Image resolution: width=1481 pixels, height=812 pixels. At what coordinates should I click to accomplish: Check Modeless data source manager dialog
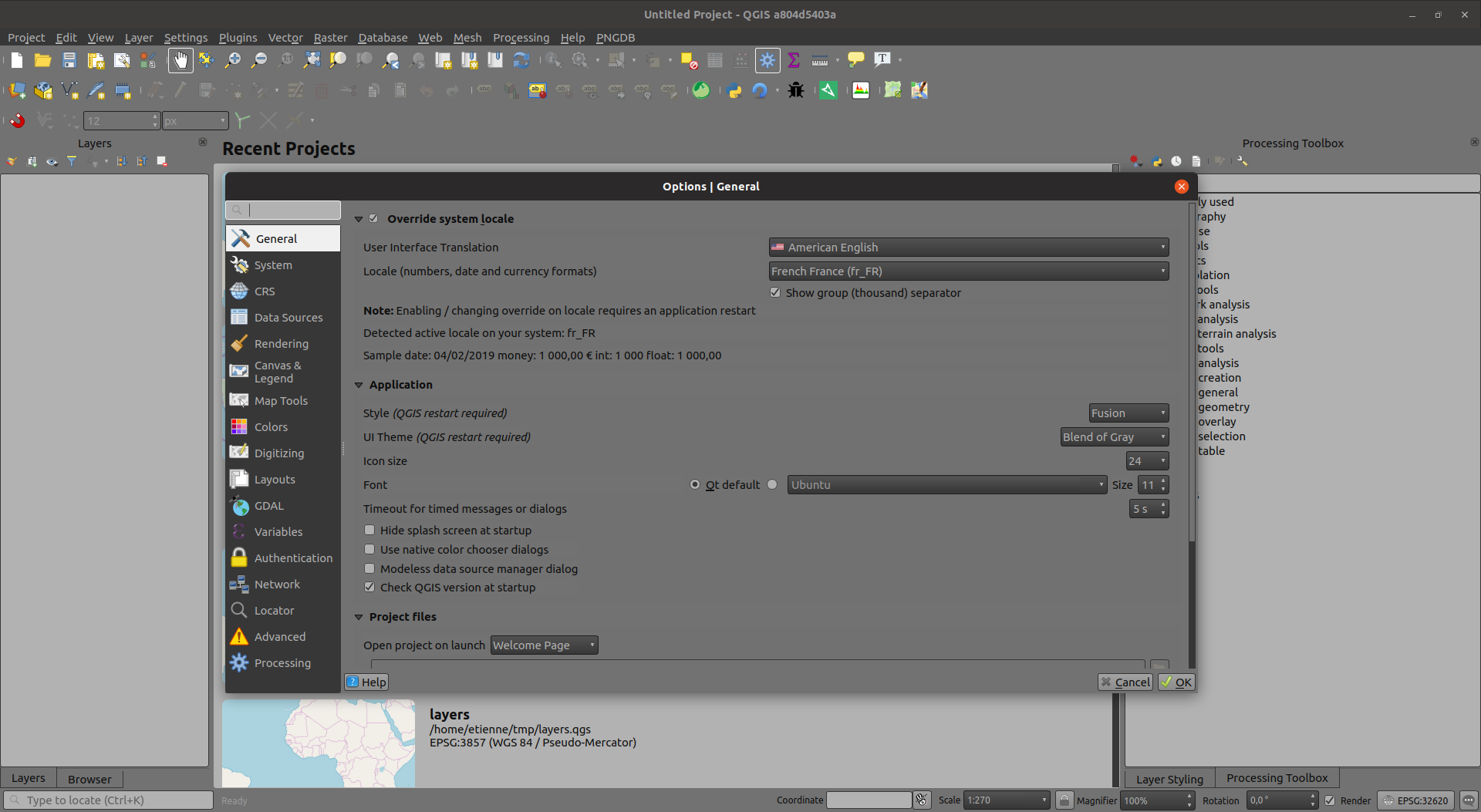point(369,569)
